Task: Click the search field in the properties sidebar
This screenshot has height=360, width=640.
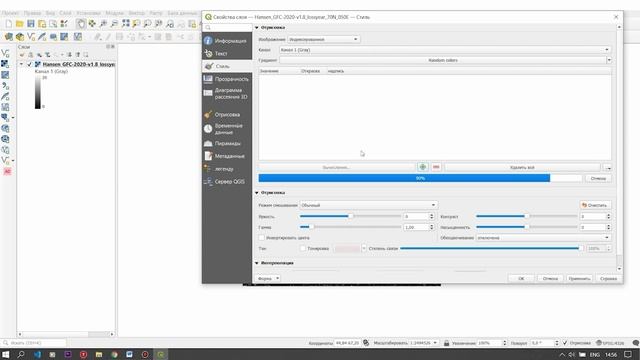Action: pyautogui.click(x=227, y=28)
